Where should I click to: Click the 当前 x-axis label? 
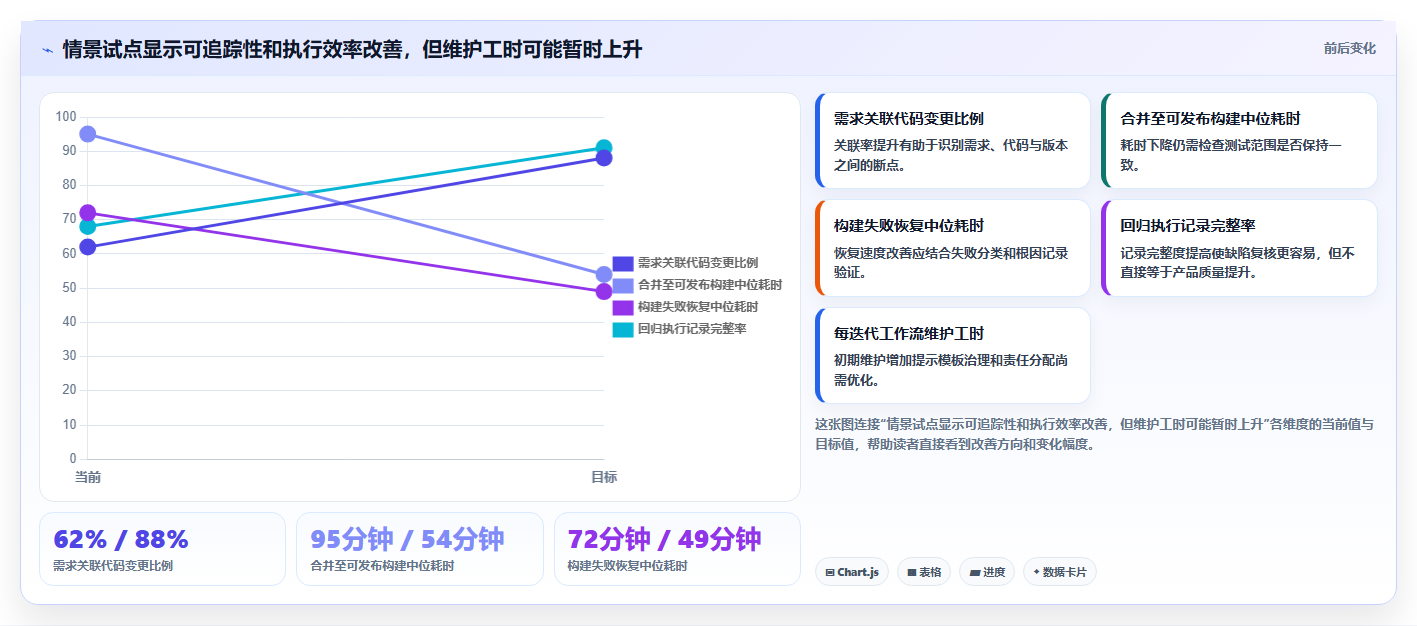point(88,477)
